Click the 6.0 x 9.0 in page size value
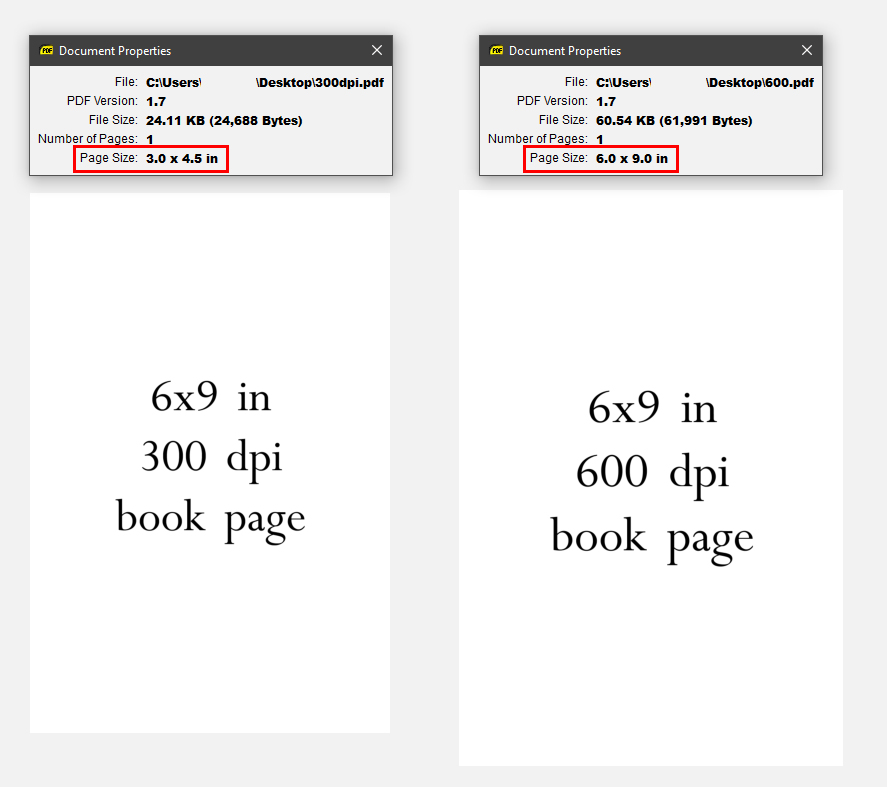Viewport: 887px width, 787px height. coord(631,159)
